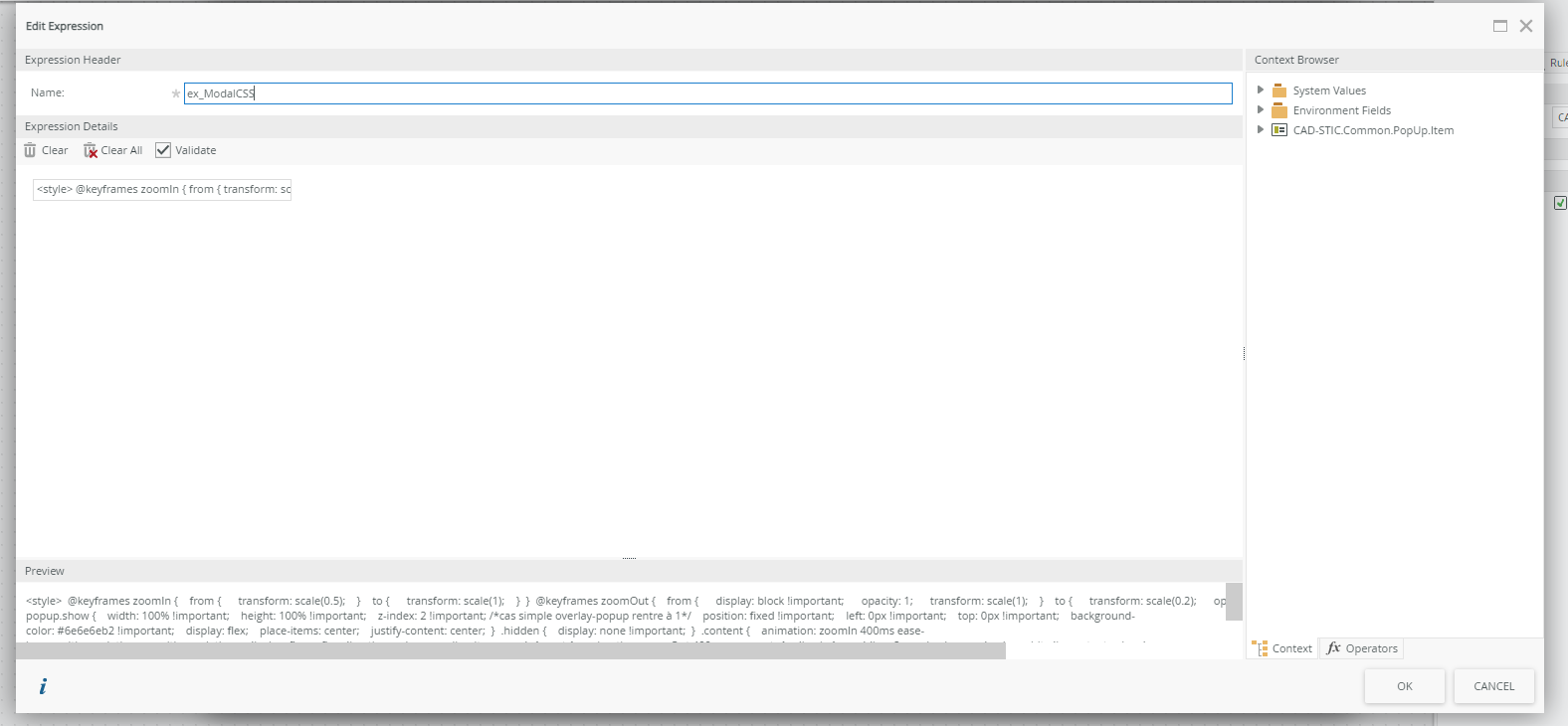This screenshot has height=726, width=1568.
Task: Switch to the Context tab
Action: tap(1282, 648)
